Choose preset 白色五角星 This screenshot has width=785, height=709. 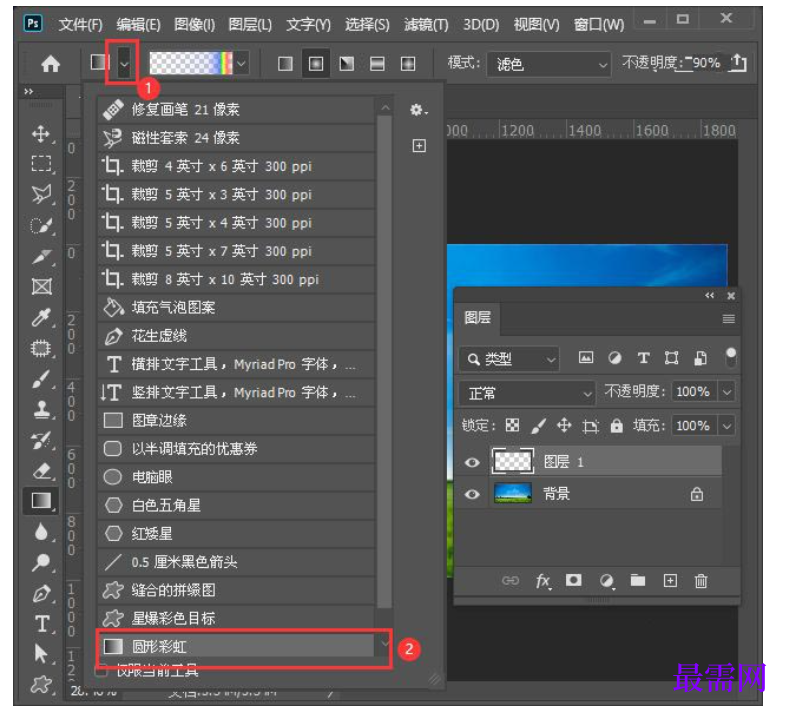[x=236, y=505]
